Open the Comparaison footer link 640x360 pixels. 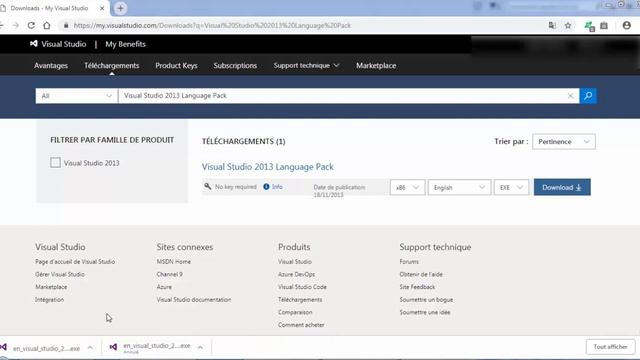295,312
